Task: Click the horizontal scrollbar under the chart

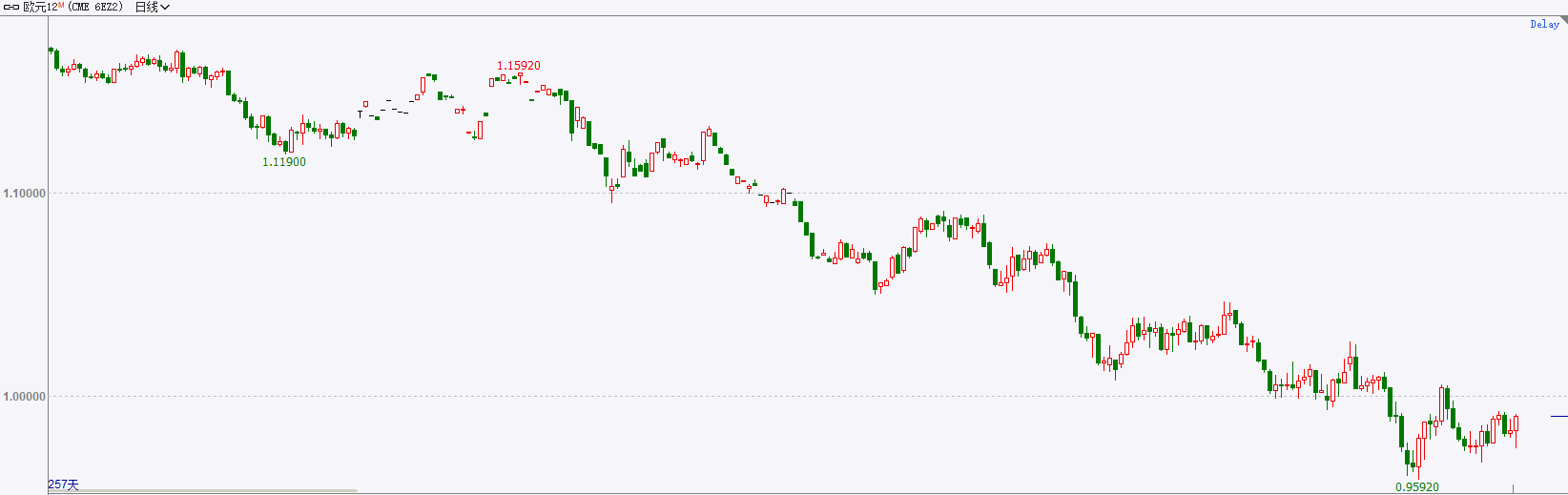Action: [203, 491]
